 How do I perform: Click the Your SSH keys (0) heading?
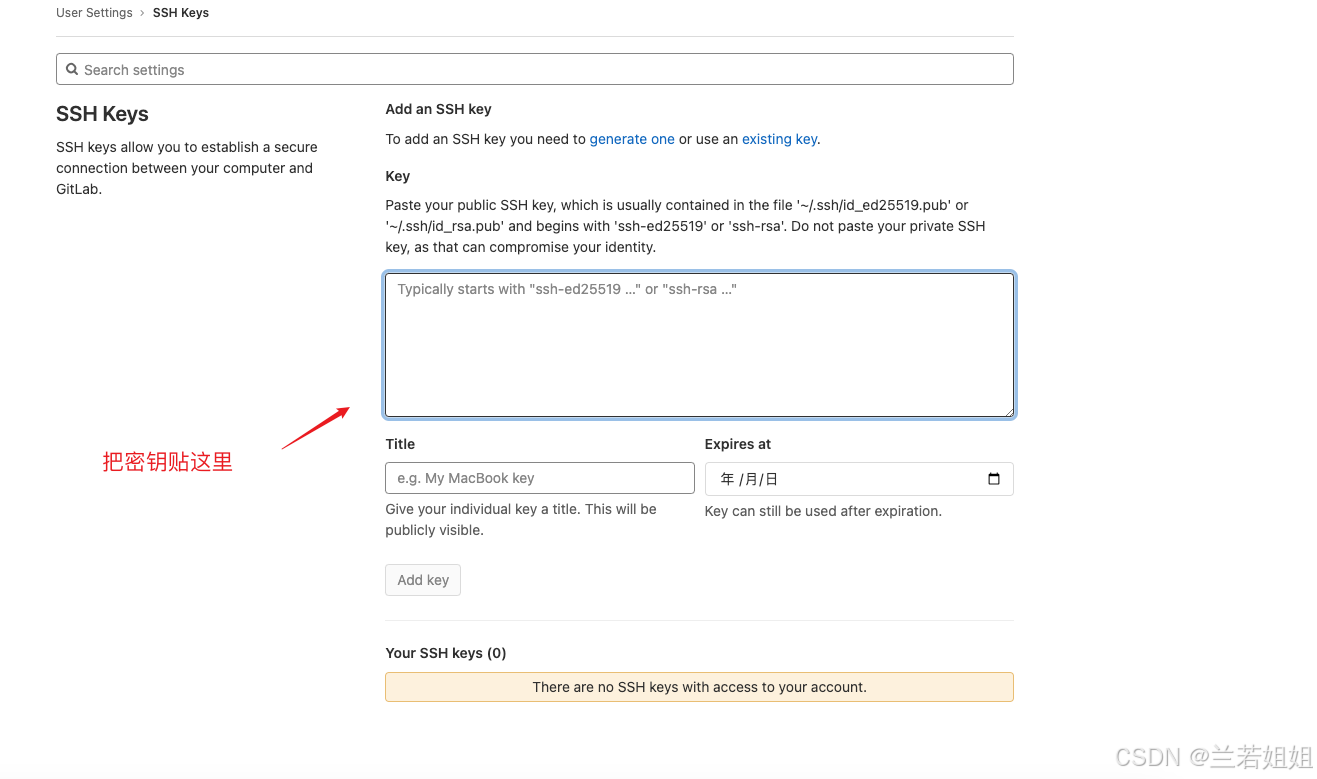tap(445, 653)
